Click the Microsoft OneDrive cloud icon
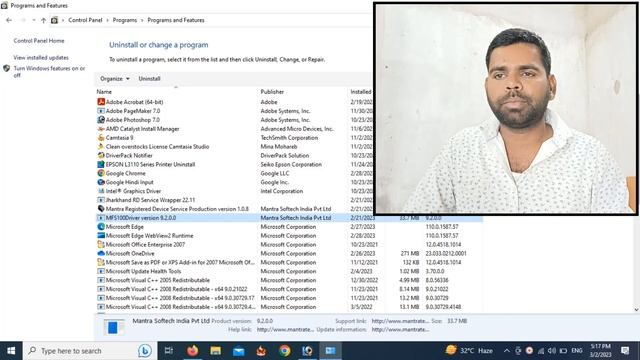This screenshot has width=640, height=360. (x=101, y=253)
